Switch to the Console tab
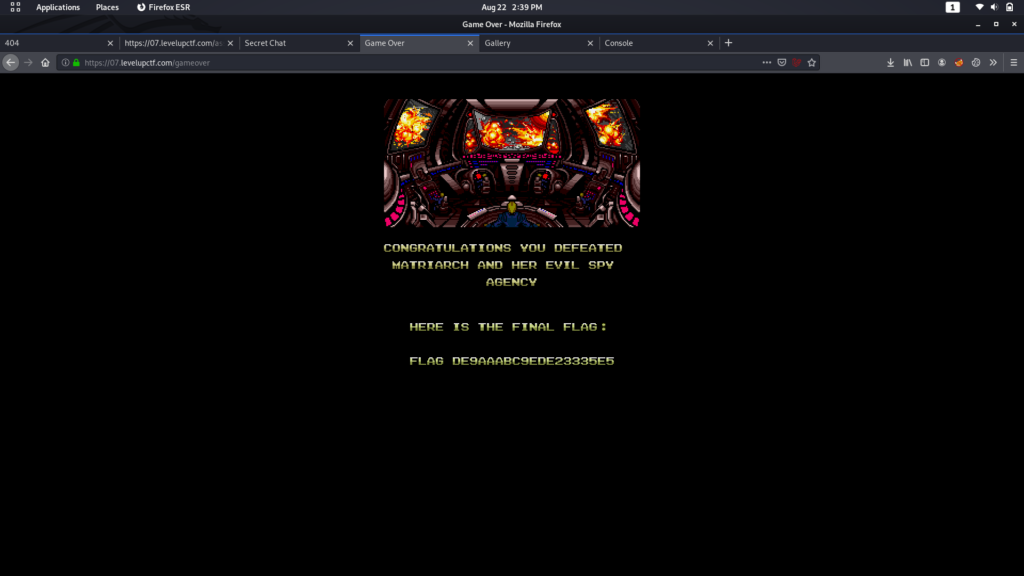The width and height of the screenshot is (1024, 576). pos(660,43)
